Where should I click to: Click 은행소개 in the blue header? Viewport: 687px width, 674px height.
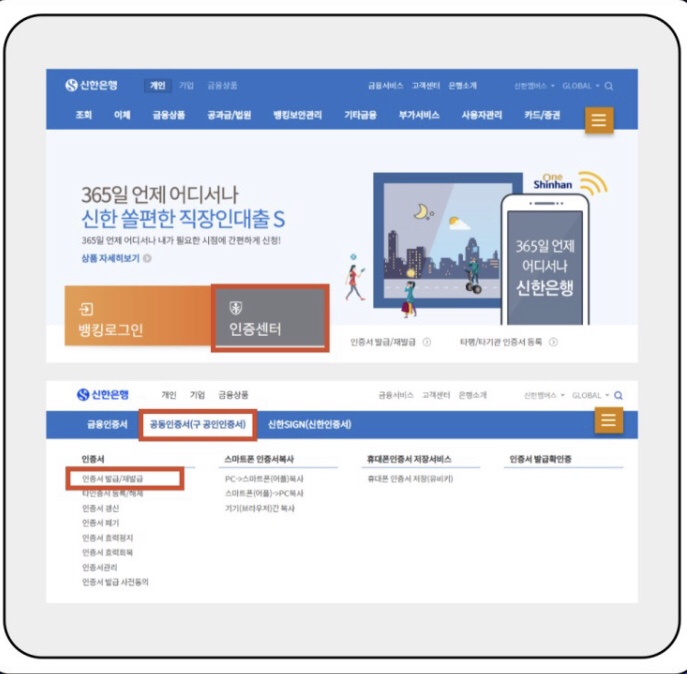[463, 85]
